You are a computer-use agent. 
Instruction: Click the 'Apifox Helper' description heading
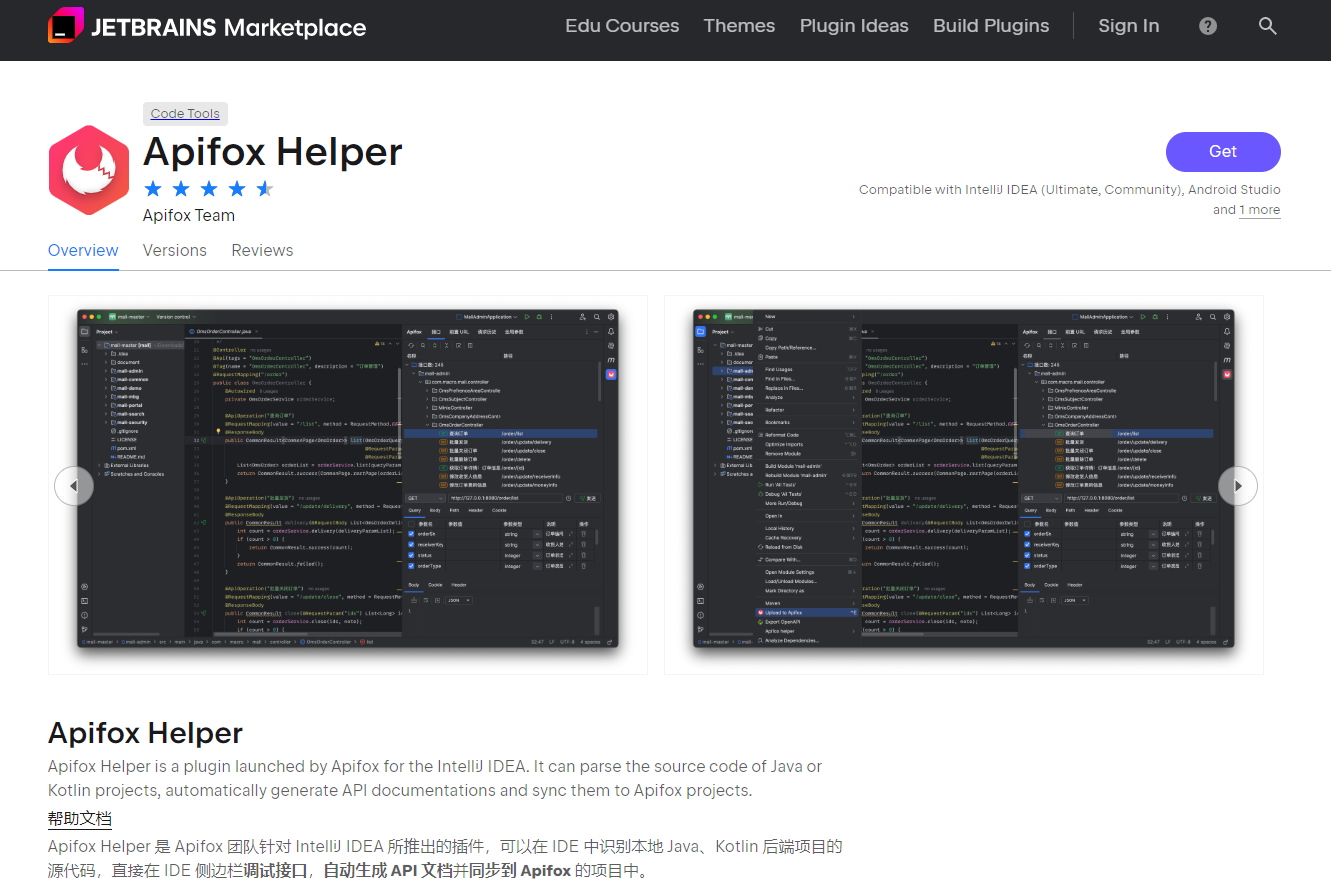tap(146, 733)
